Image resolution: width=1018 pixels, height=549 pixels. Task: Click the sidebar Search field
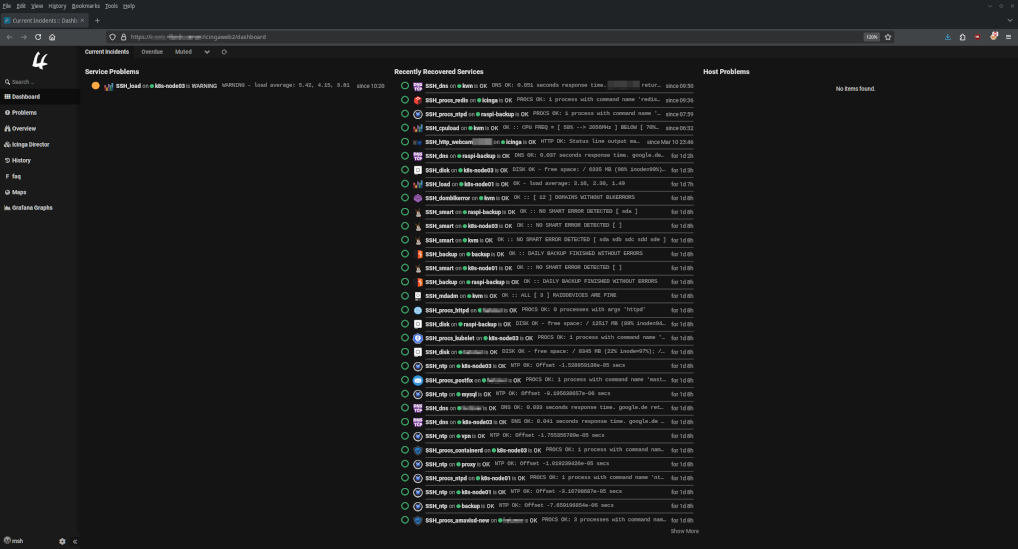(40, 82)
